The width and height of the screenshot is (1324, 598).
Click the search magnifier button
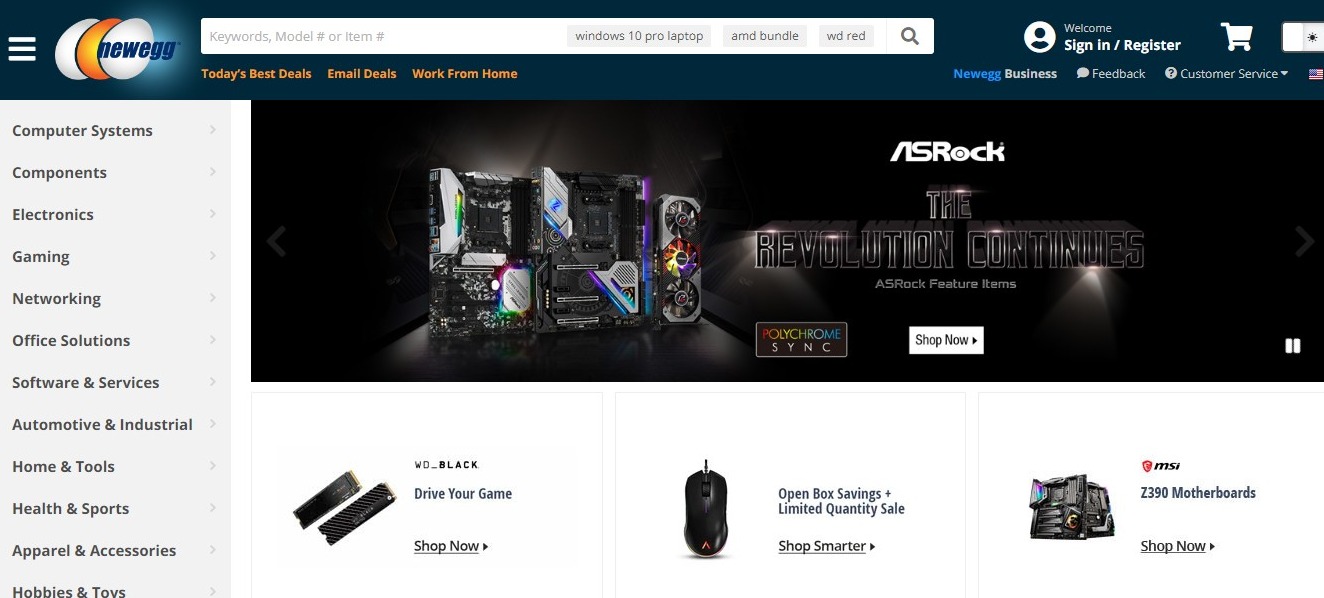pos(909,36)
